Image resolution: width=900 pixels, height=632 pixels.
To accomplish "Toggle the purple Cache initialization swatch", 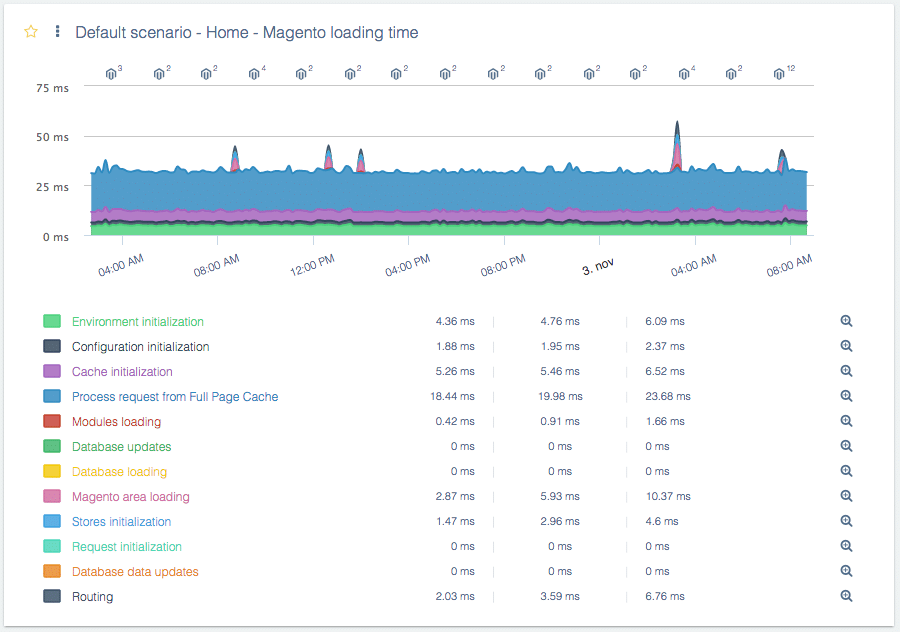I will click(52, 371).
